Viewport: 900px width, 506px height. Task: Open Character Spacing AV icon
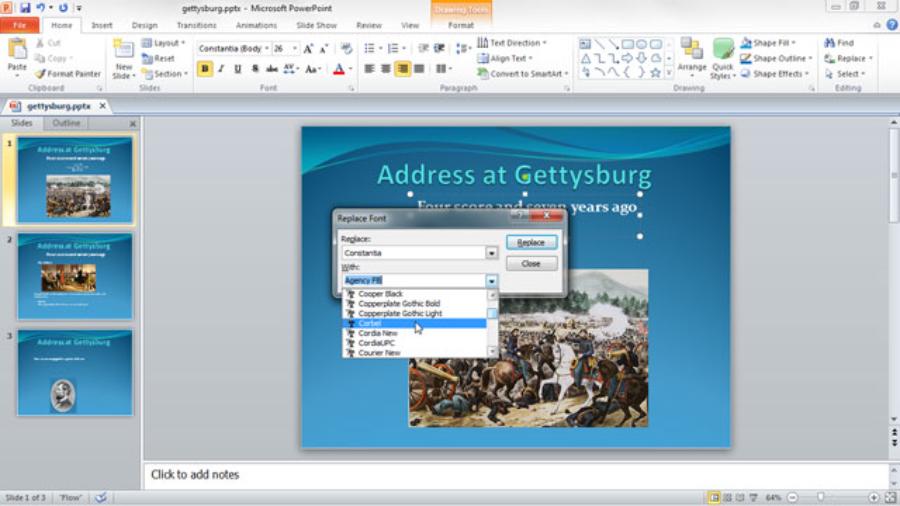[x=289, y=69]
